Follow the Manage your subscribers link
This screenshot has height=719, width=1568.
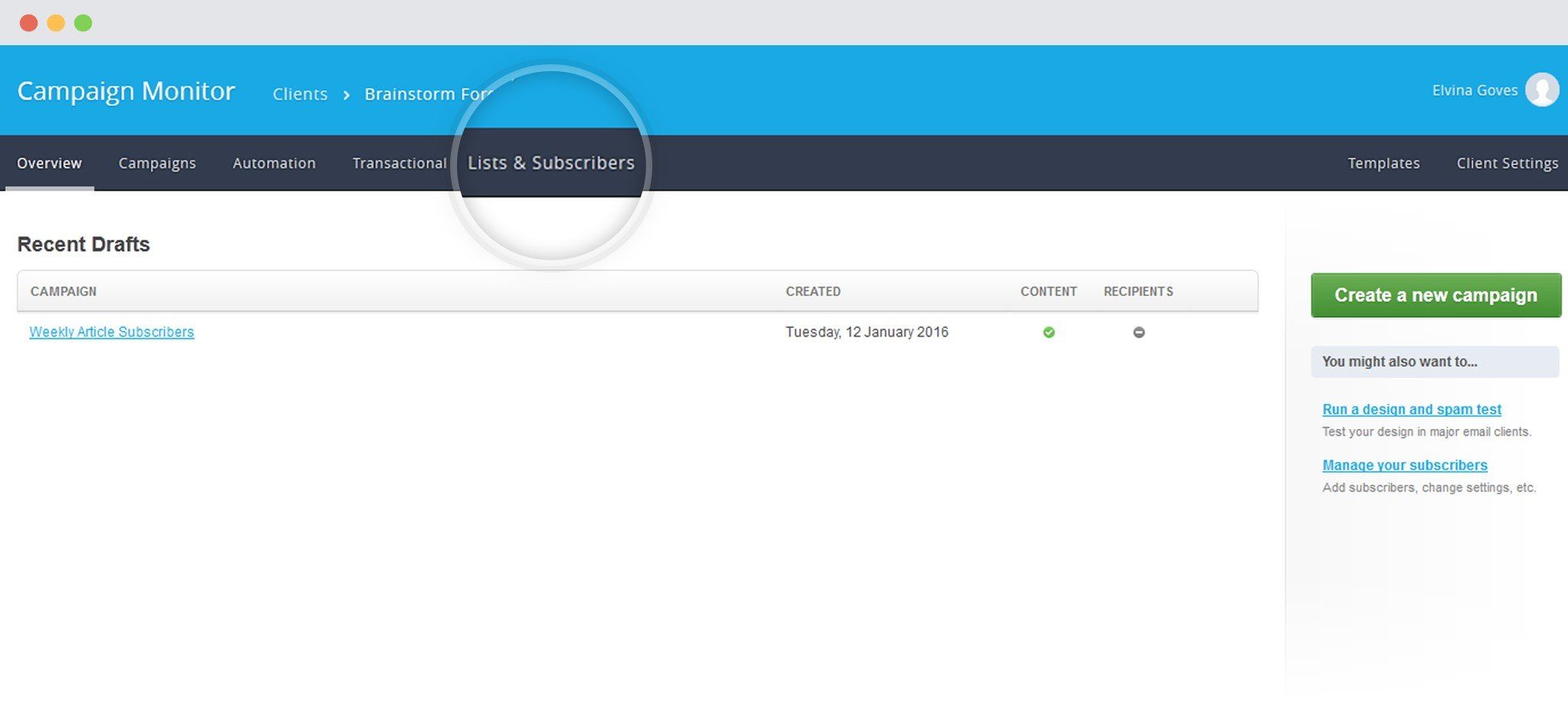pos(1405,466)
